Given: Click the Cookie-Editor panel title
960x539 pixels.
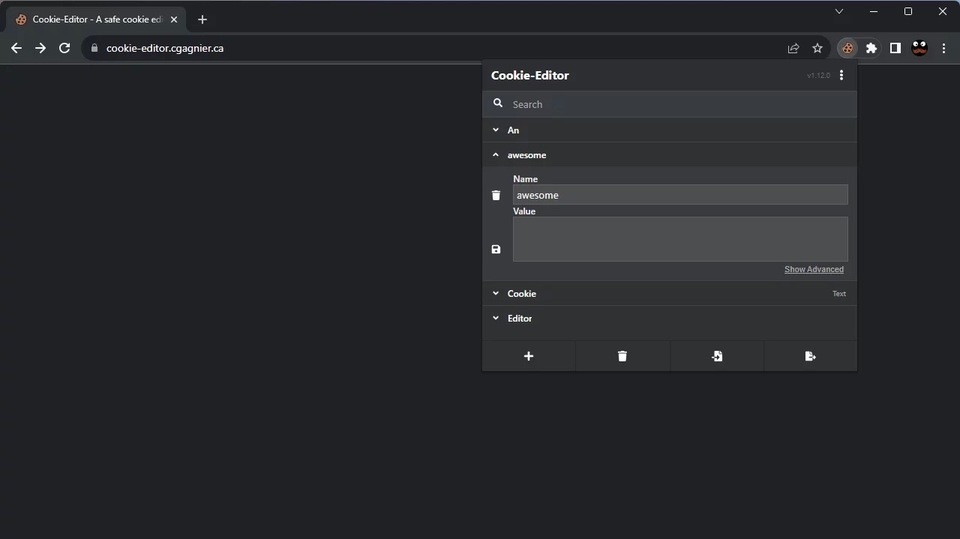Looking at the screenshot, I should click(x=530, y=75).
